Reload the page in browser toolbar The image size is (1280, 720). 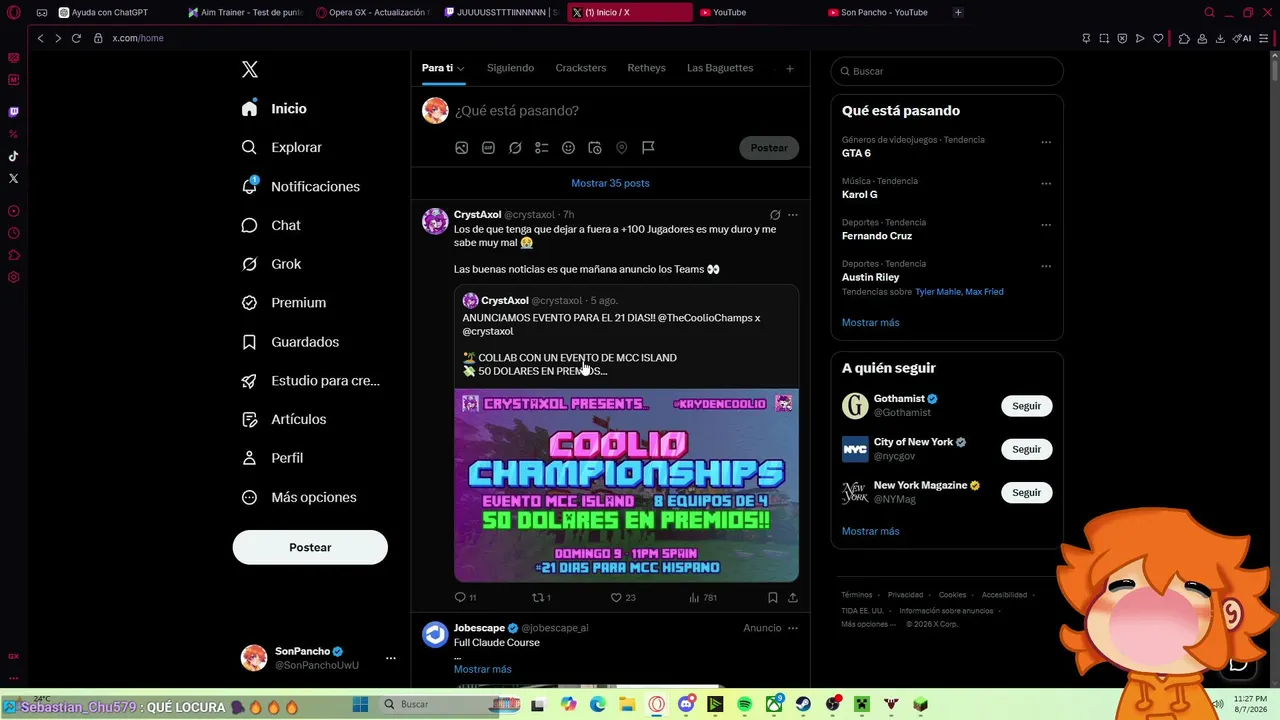point(76,38)
